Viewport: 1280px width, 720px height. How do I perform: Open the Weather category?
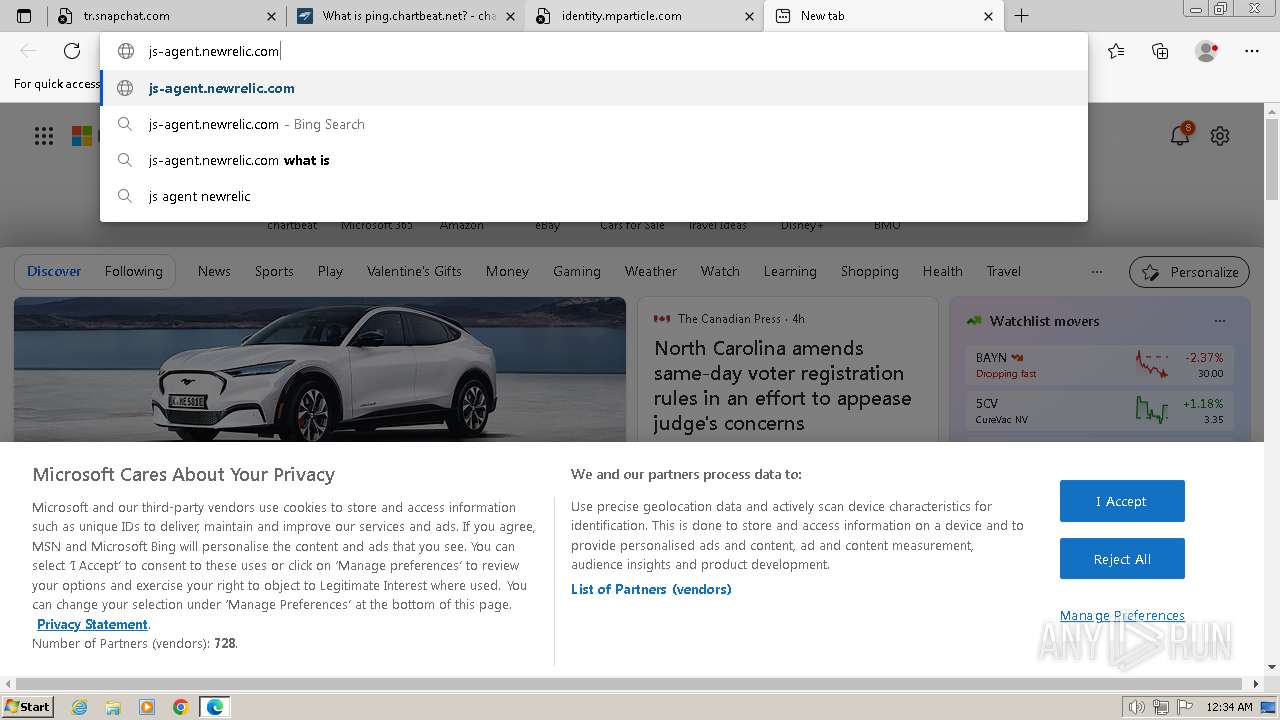[651, 271]
